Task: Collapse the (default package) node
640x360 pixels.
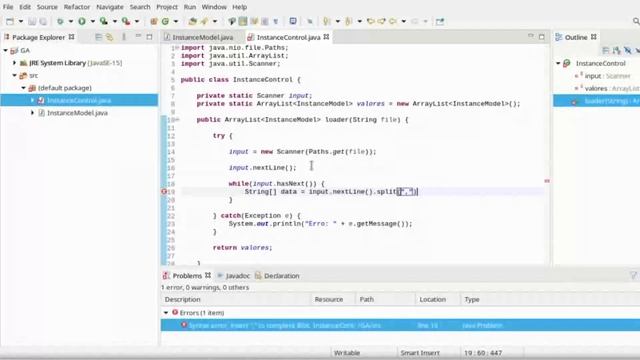Action: point(24,88)
